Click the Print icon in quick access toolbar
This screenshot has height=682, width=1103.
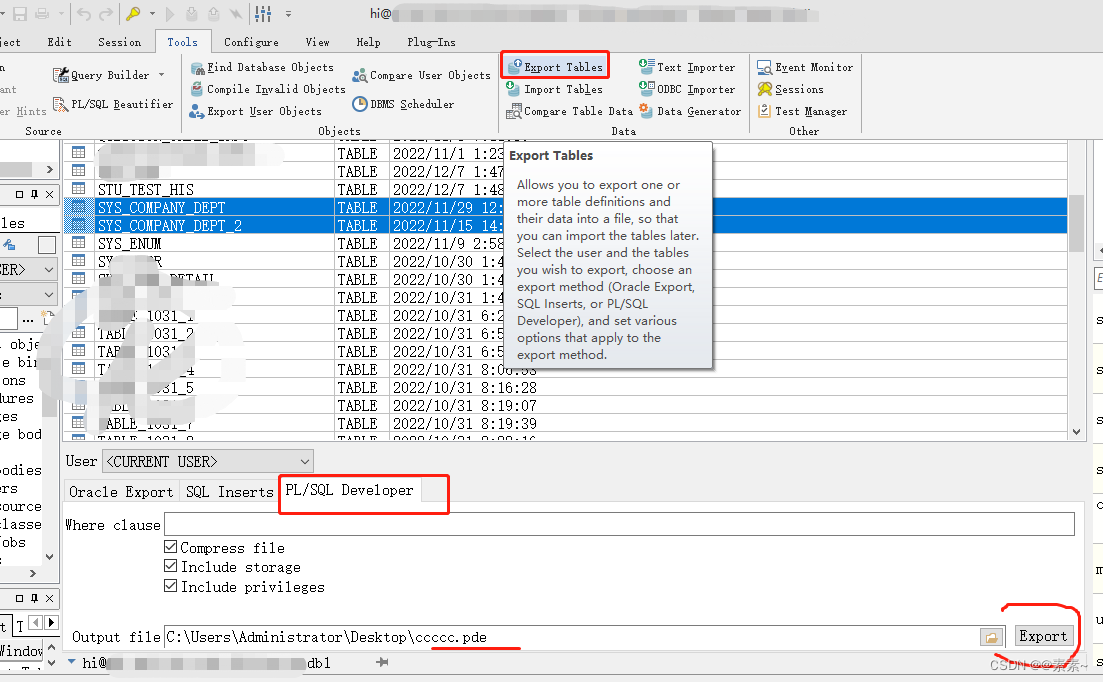[43, 13]
